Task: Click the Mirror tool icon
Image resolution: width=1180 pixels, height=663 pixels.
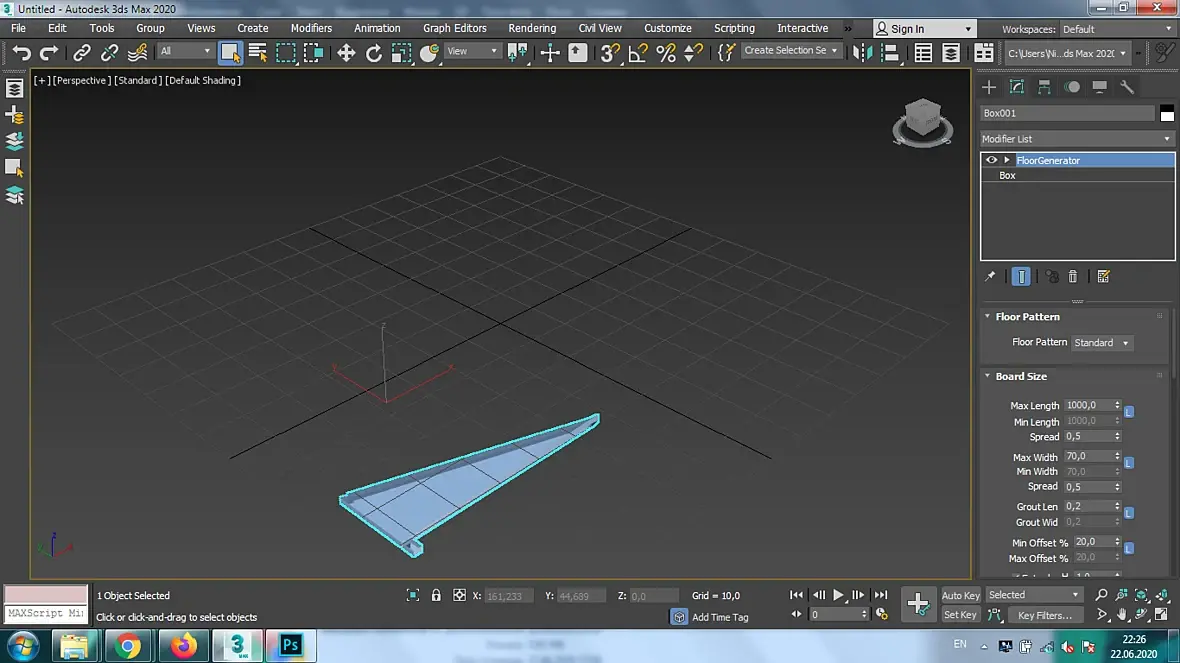Action: [863, 53]
